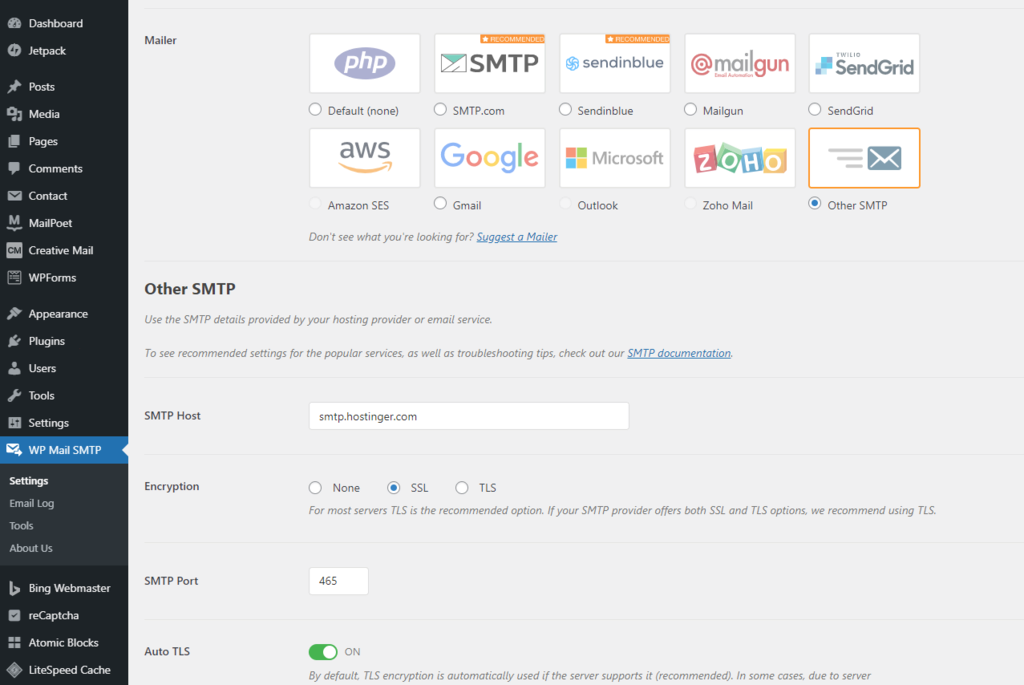The image size is (1024, 685).
Task: Click the Settings sliders icon in the sidebar
Action: click(x=14, y=423)
